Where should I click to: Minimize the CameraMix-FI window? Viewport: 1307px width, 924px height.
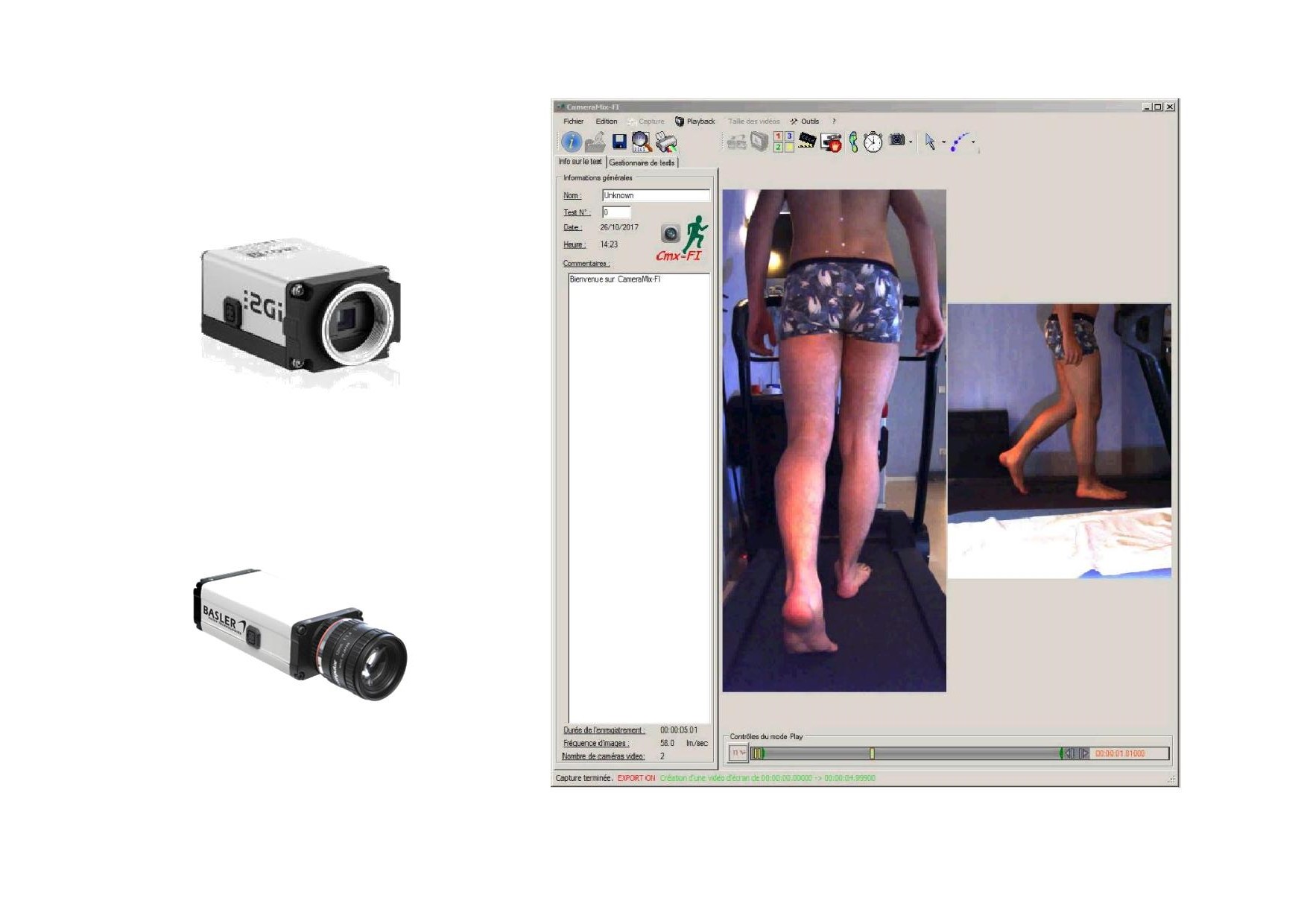pos(1147,107)
